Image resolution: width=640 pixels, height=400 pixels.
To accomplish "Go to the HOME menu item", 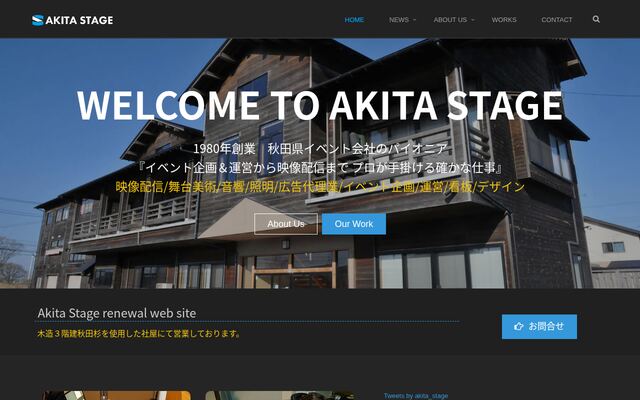I will pyautogui.click(x=354, y=20).
